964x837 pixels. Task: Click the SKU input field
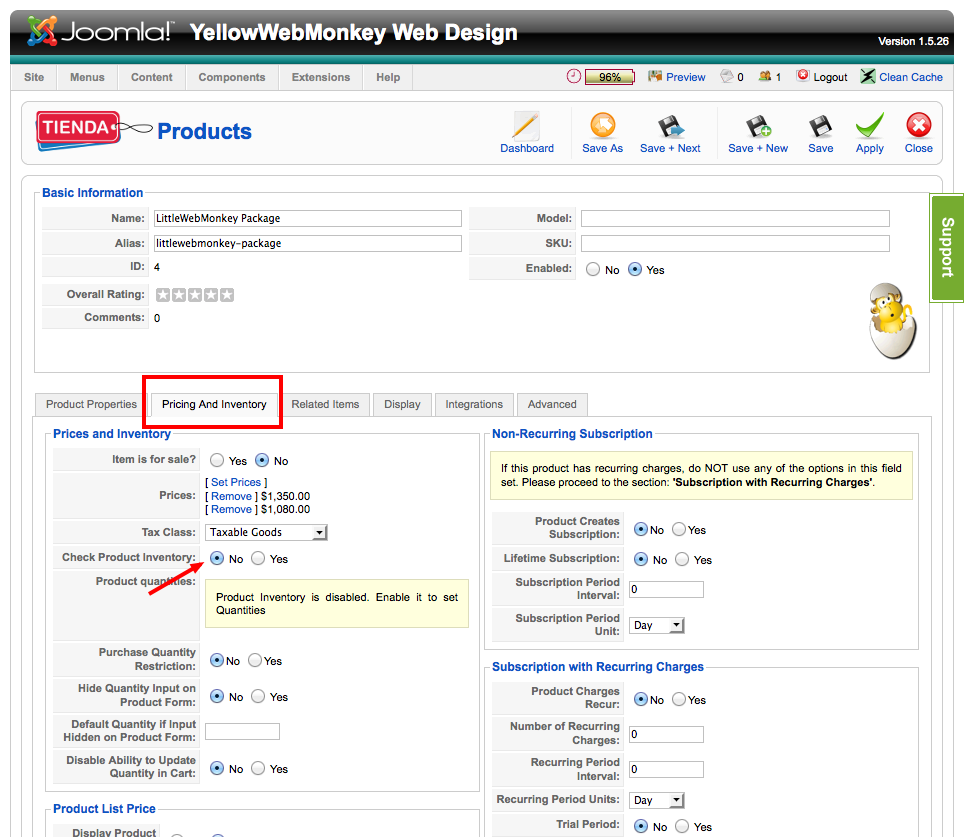[734, 243]
